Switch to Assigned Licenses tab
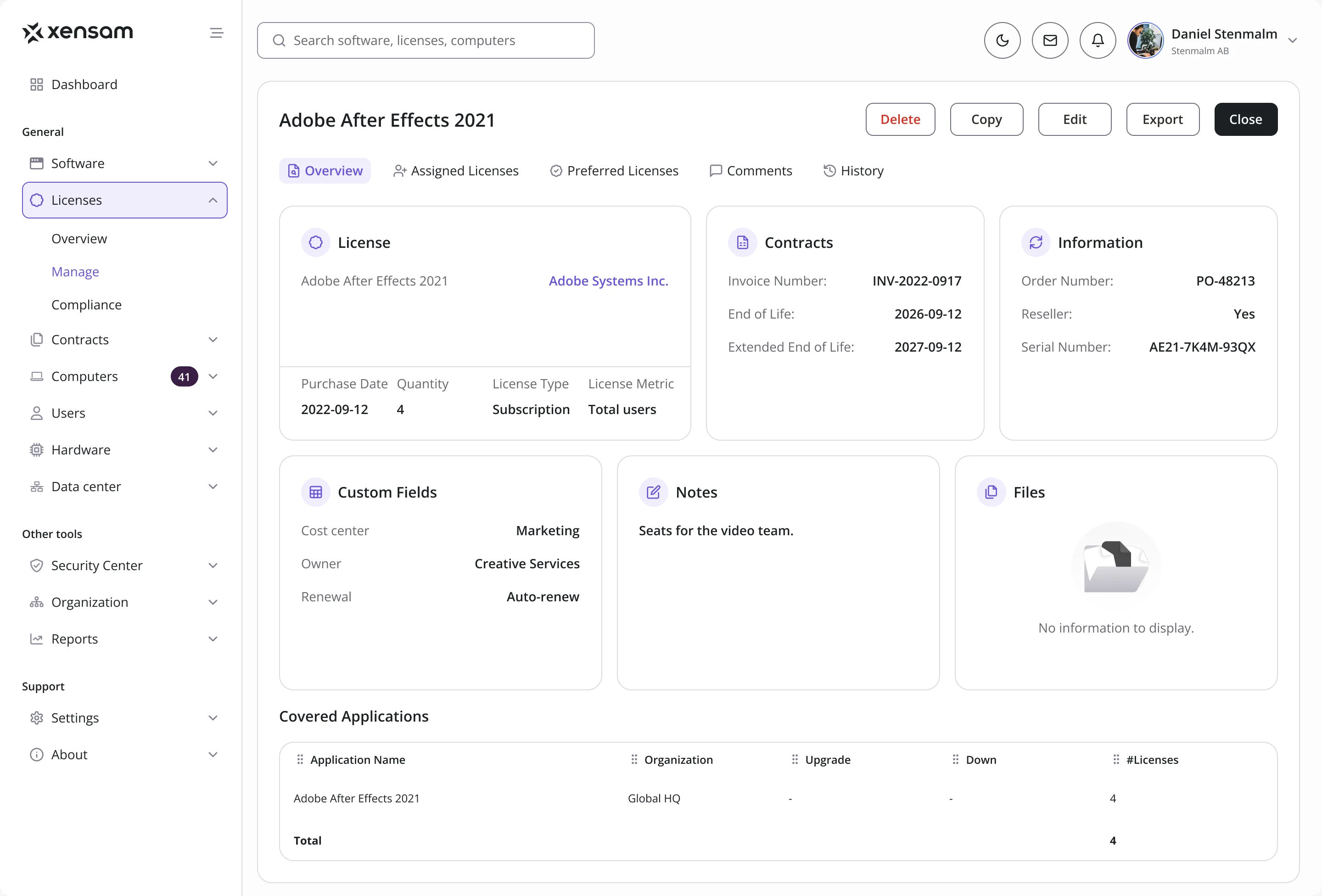This screenshot has height=896, width=1322. tap(456, 171)
